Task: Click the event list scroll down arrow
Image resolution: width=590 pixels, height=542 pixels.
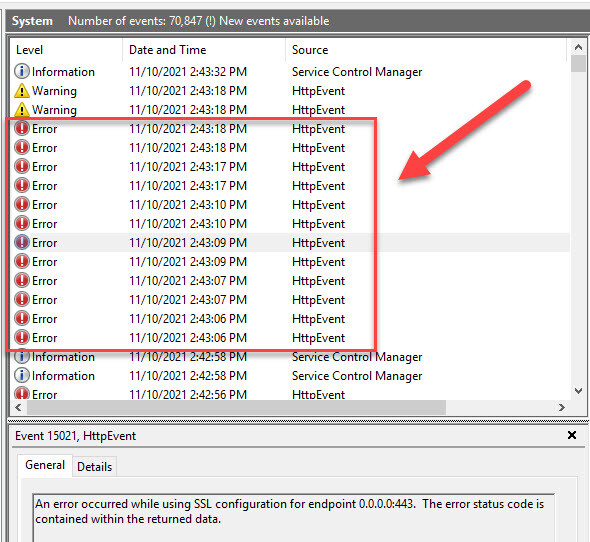Action: (578, 391)
